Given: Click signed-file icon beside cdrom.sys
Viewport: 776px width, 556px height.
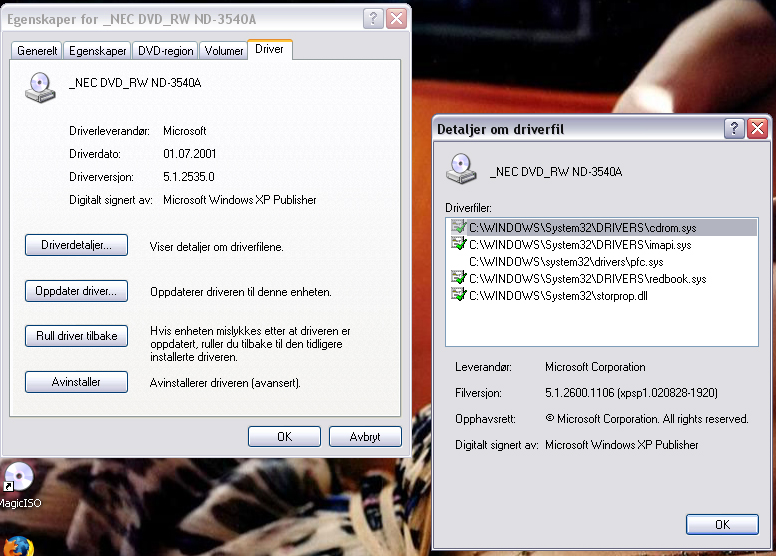Looking at the screenshot, I should pos(459,227).
